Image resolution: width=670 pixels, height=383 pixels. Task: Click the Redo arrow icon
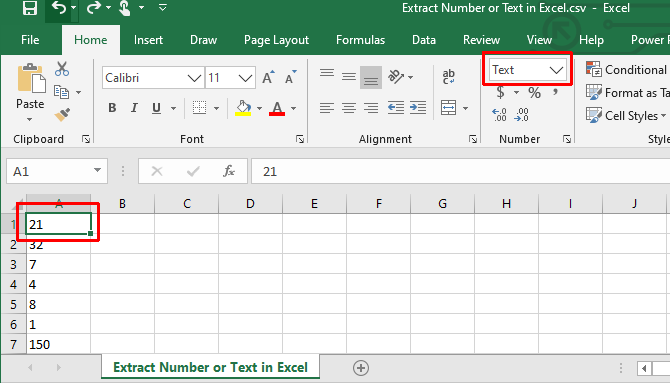tap(94, 7)
